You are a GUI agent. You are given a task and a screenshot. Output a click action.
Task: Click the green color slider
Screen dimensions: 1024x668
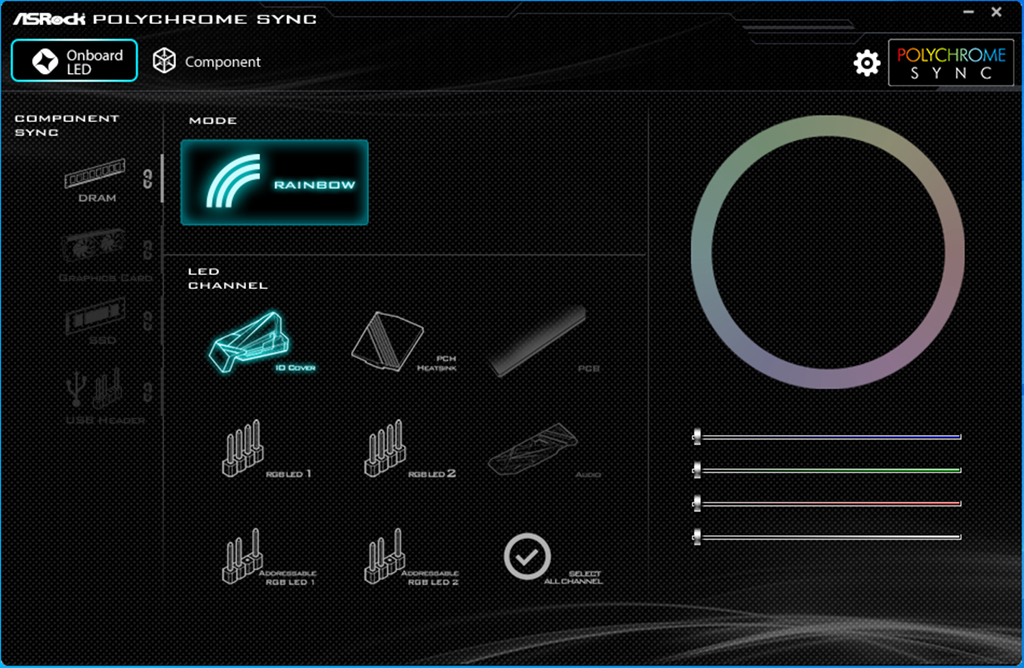coord(827,469)
